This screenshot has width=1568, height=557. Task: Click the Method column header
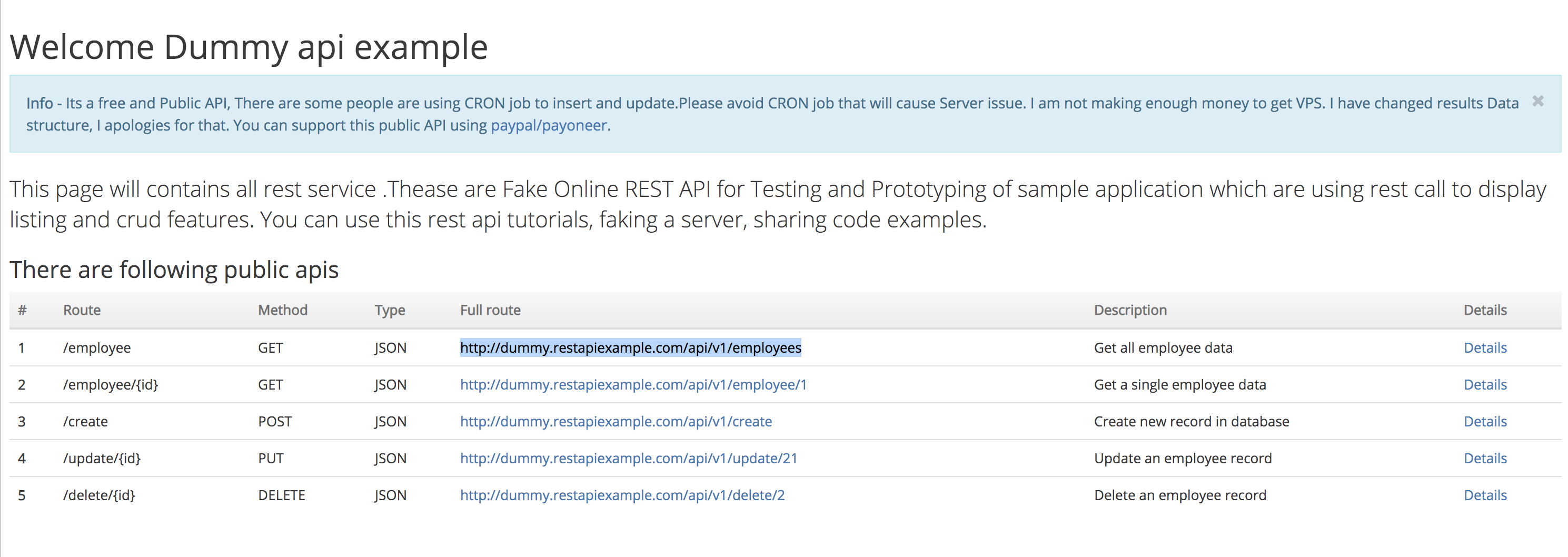tap(282, 310)
